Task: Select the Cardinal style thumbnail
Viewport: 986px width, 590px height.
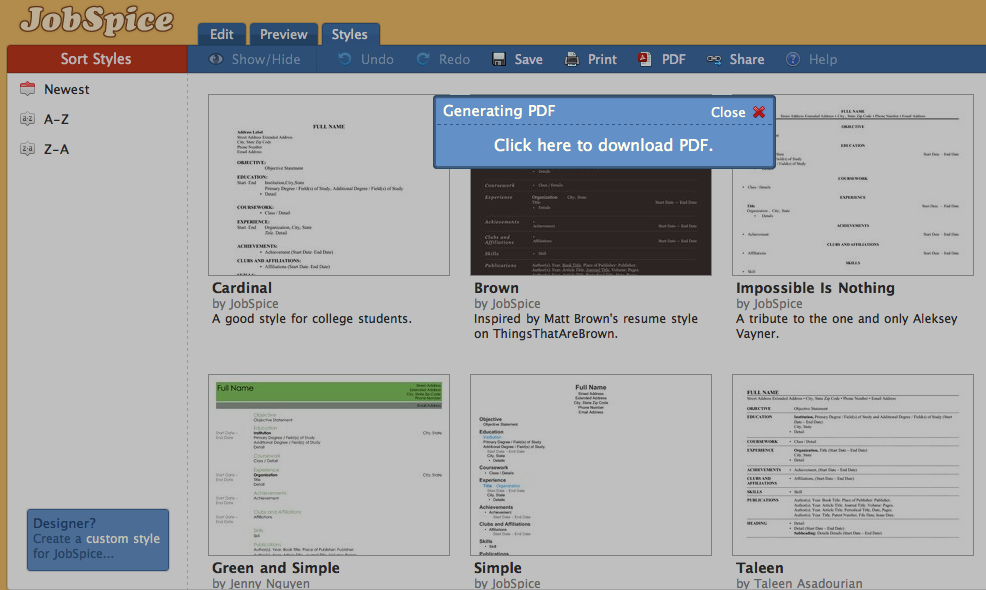Action: coord(329,185)
